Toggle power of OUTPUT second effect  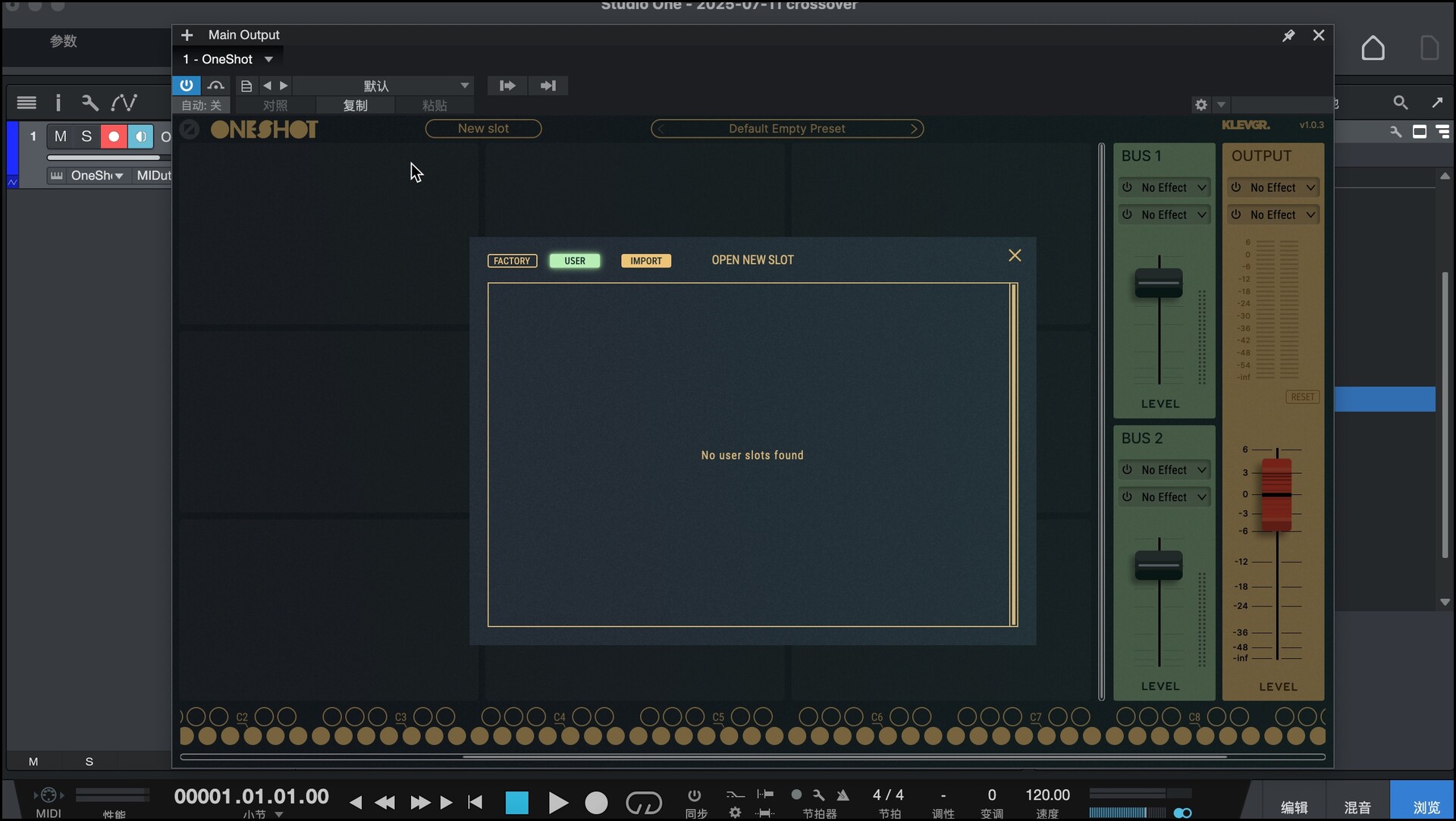(1236, 215)
